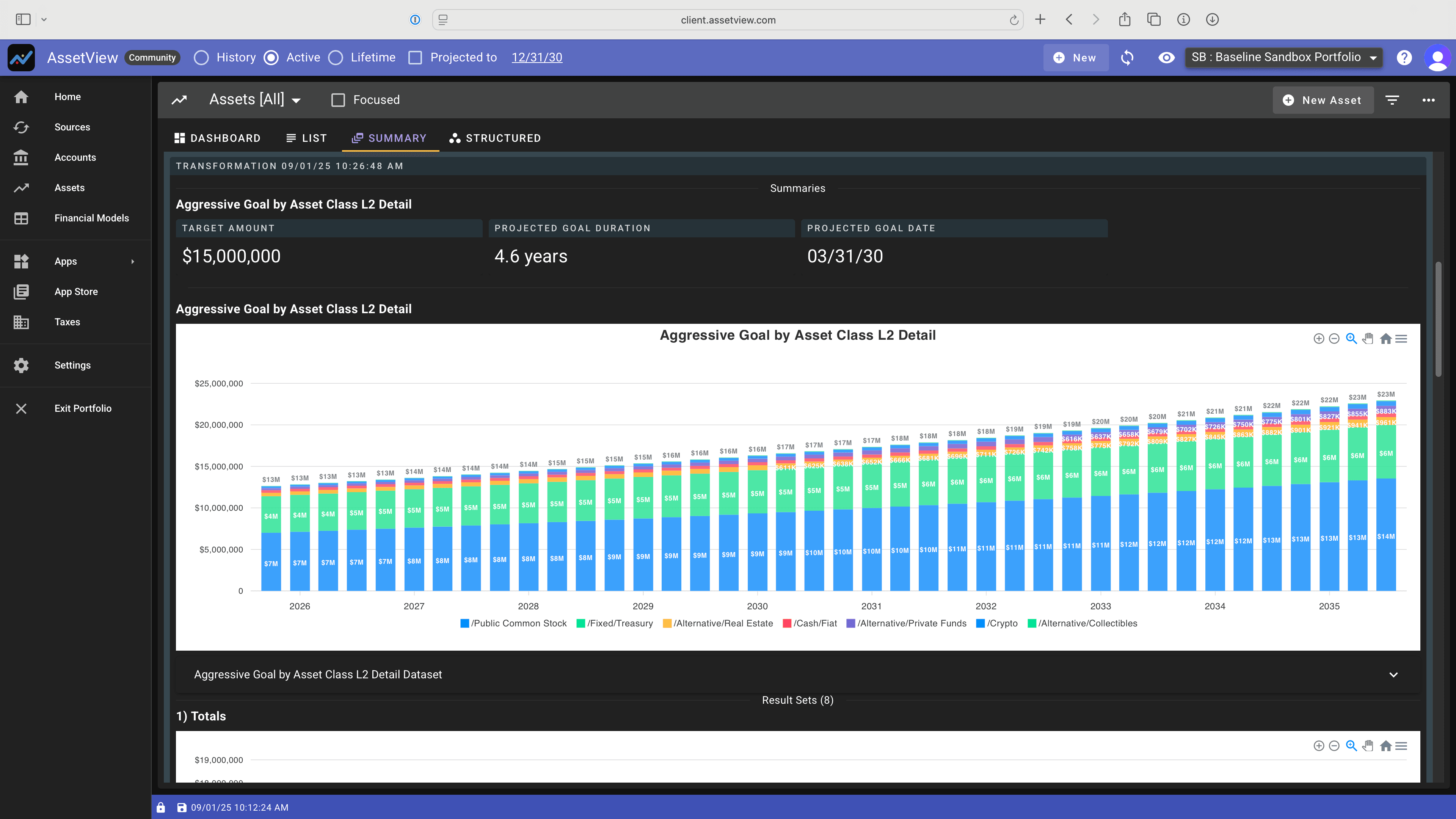The width and height of the screenshot is (1456, 819).
Task: Click the sync refresh icon in header
Action: point(1127,58)
